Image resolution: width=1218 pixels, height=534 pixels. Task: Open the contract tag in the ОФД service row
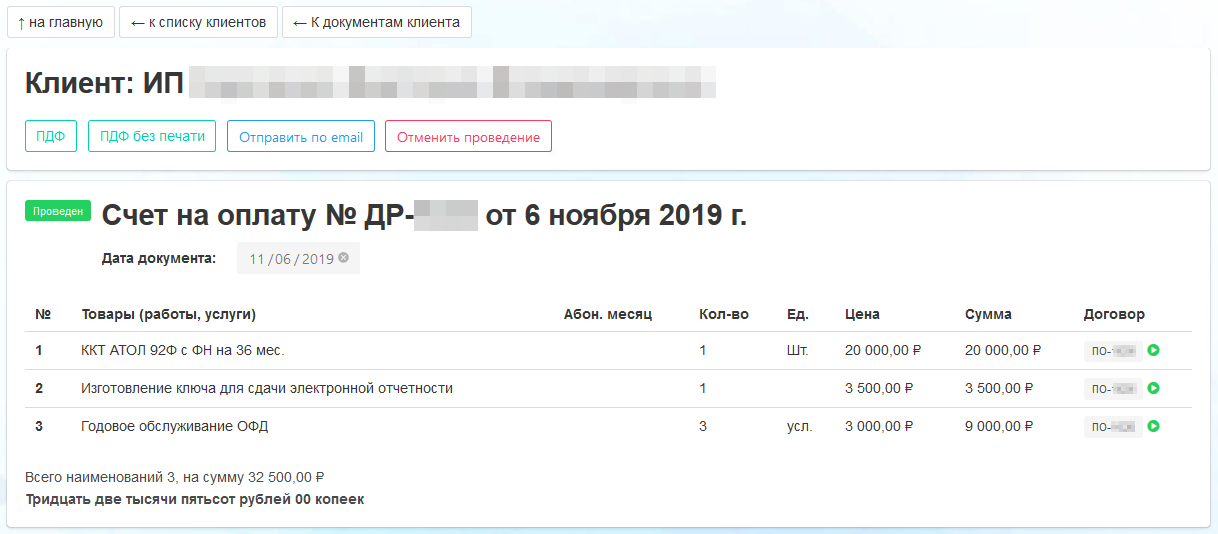click(1112, 426)
